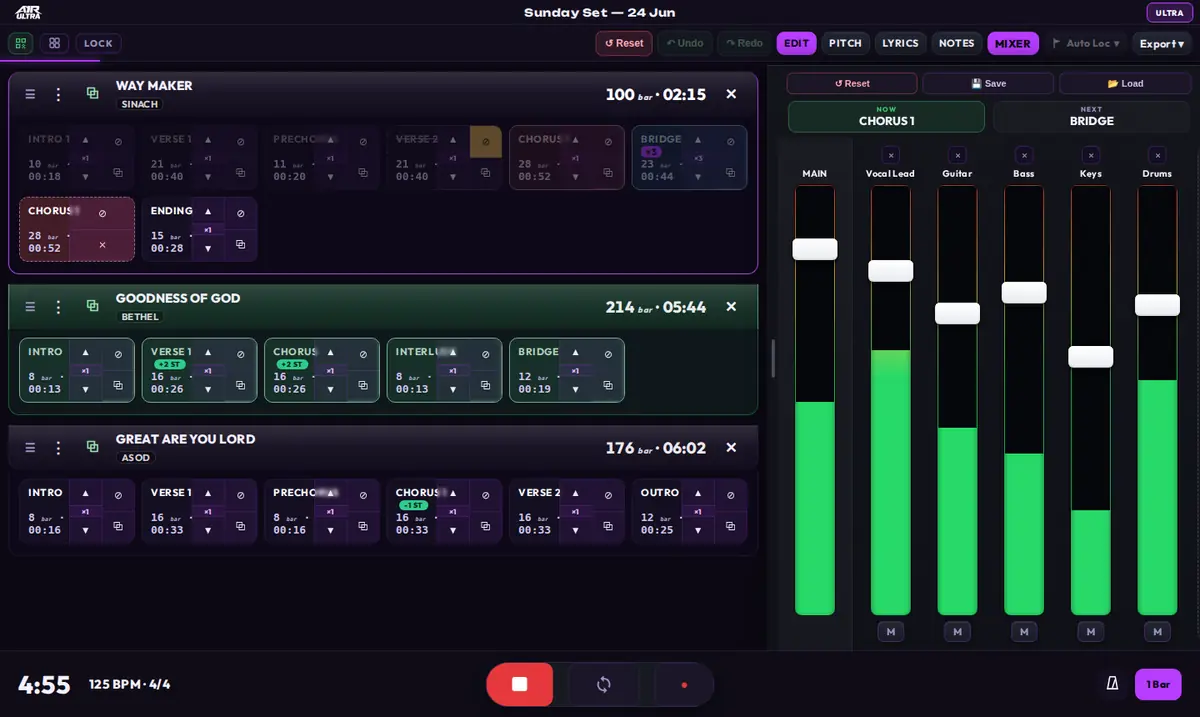Viewport: 1200px width, 717px height.
Task: Click the Undo button
Action: pos(684,43)
